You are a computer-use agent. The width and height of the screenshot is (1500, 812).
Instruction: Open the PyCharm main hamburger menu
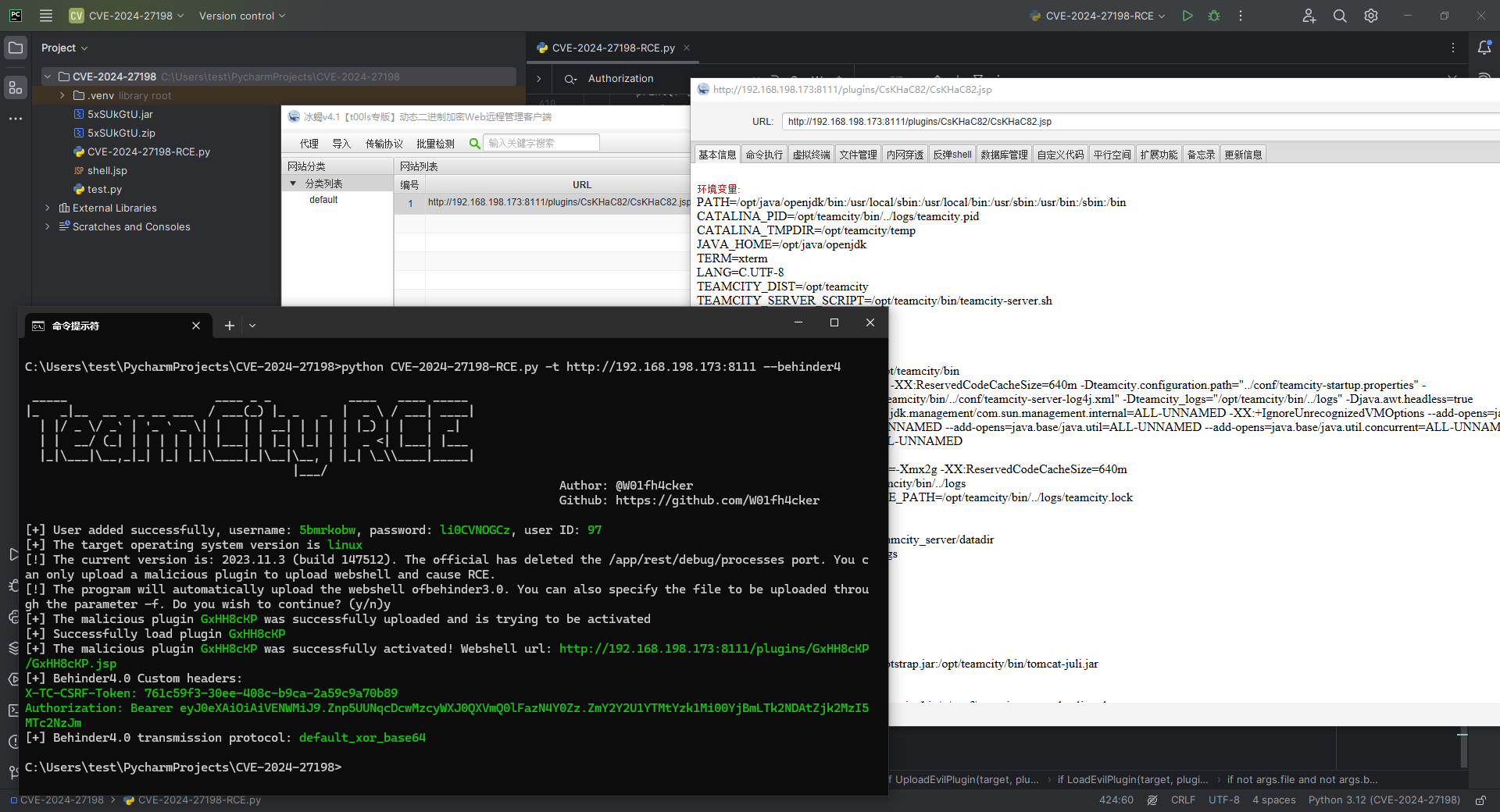(46, 16)
